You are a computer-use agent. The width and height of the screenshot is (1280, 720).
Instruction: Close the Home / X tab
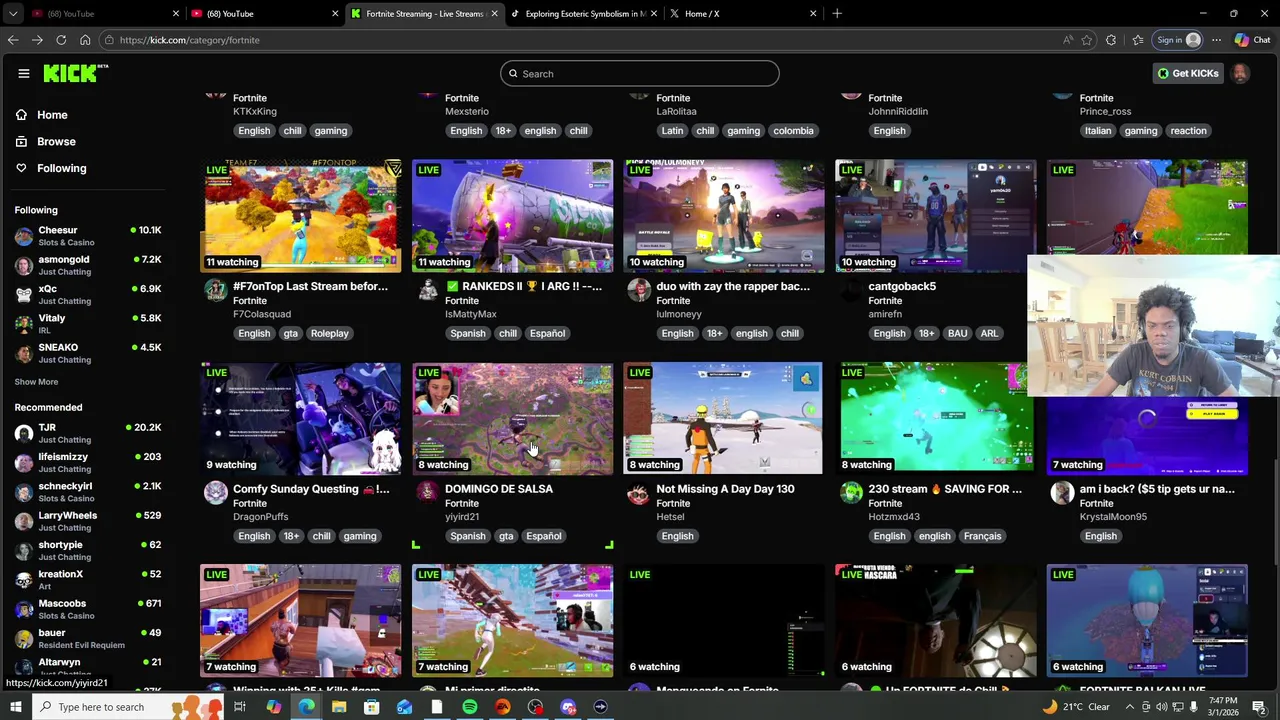813,14
